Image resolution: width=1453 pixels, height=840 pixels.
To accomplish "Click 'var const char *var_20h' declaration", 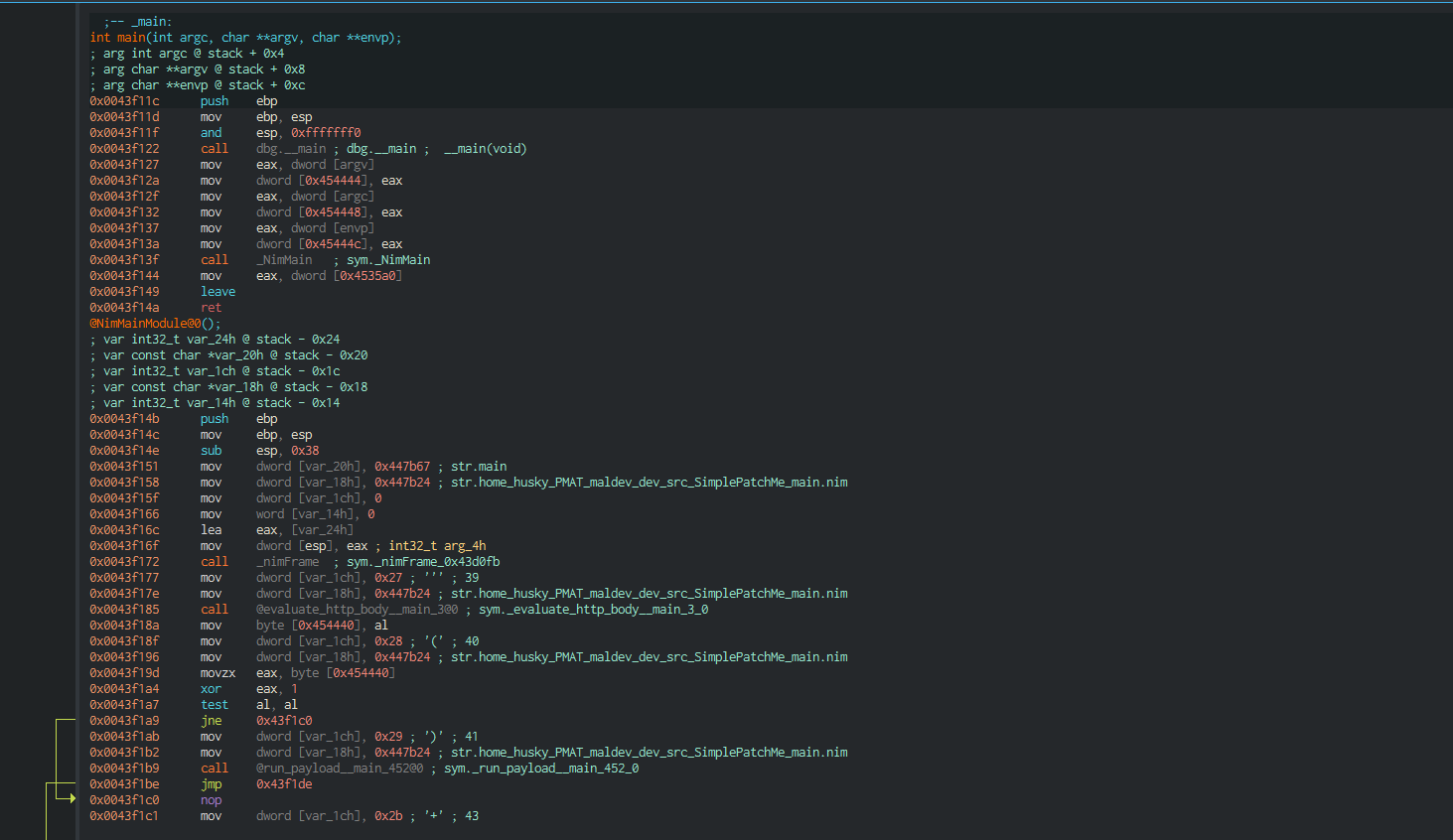I will tap(228, 355).
